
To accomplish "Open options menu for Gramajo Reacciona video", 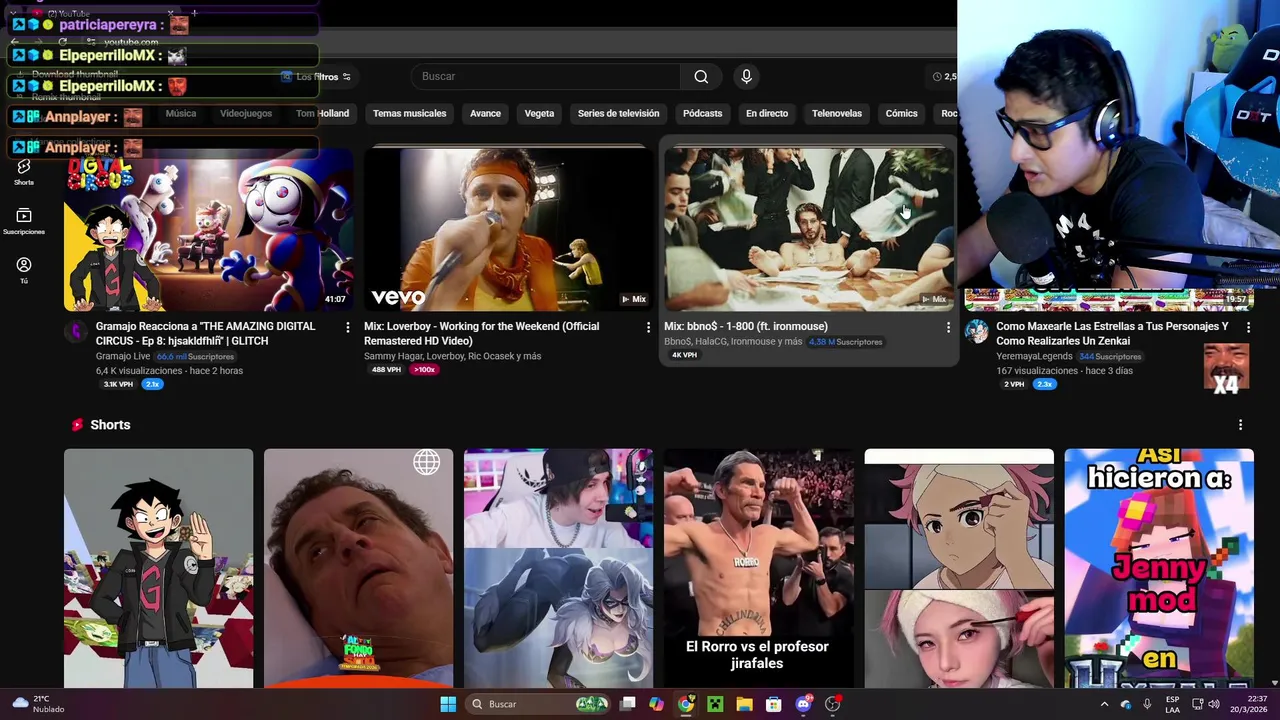I will (x=348, y=327).
